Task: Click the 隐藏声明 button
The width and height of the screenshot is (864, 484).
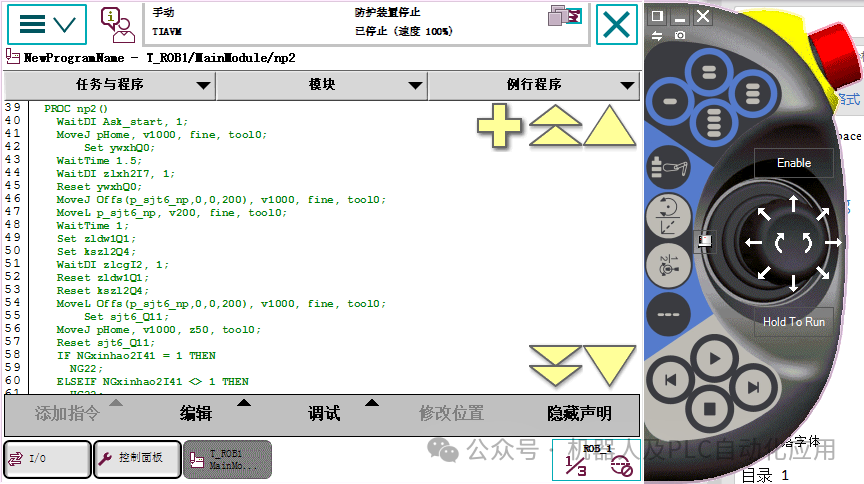Action: pos(579,413)
